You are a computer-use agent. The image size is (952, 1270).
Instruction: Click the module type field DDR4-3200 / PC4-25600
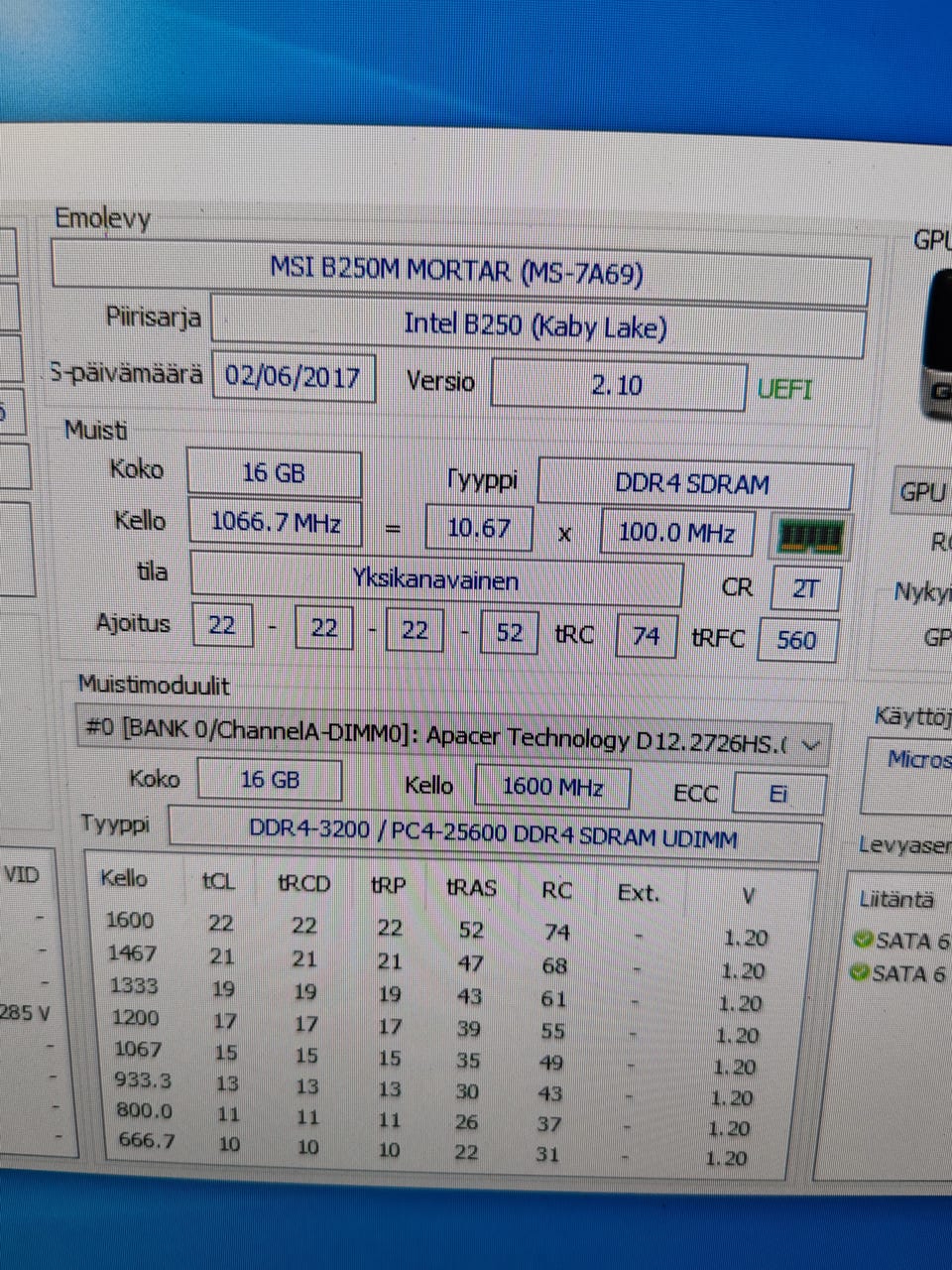point(494,835)
